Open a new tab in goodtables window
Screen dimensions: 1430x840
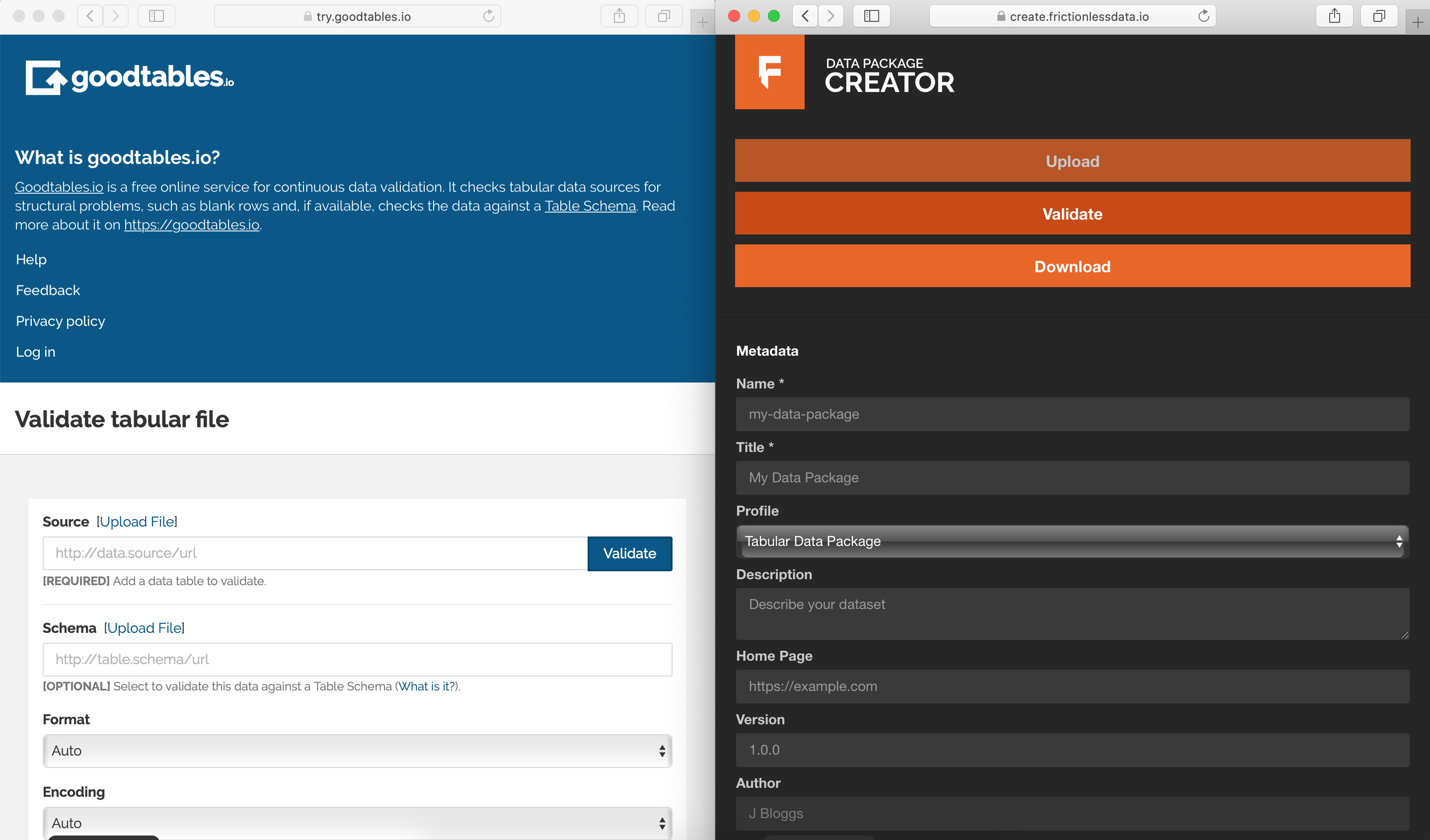pos(702,22)
